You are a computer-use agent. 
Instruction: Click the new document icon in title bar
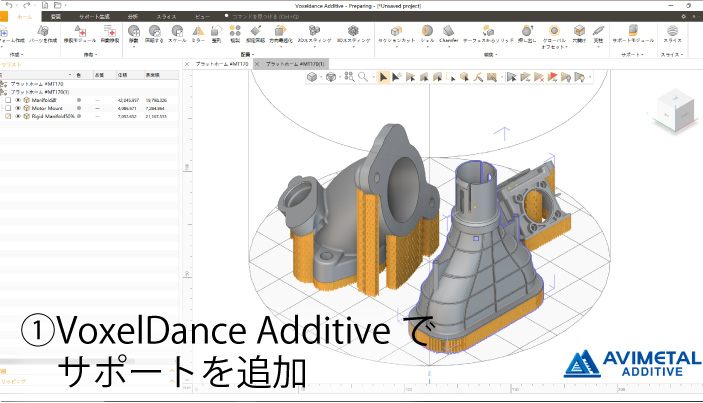click(45, 5)
